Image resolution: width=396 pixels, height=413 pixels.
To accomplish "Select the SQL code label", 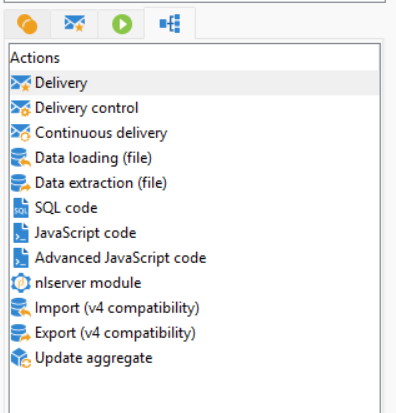I will pos(66,208).
